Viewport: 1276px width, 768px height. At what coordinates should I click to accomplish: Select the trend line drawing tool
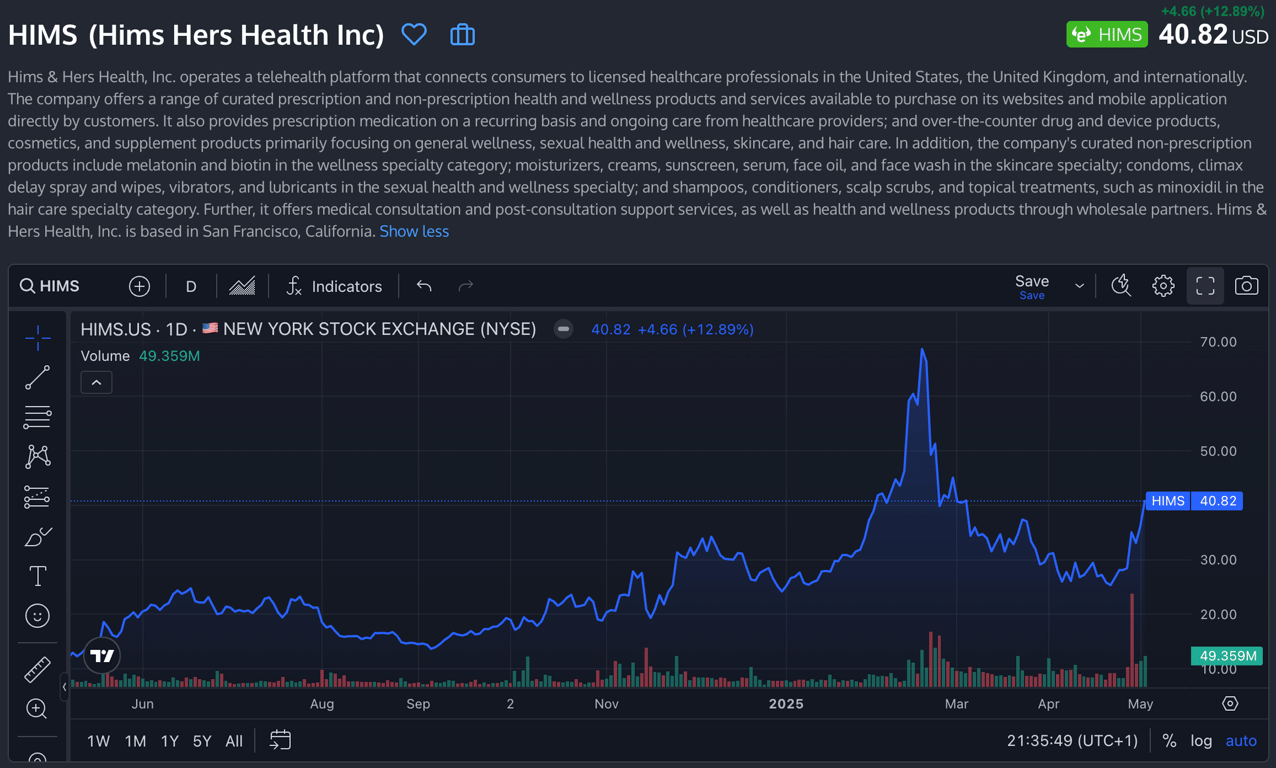pos(37,378)
